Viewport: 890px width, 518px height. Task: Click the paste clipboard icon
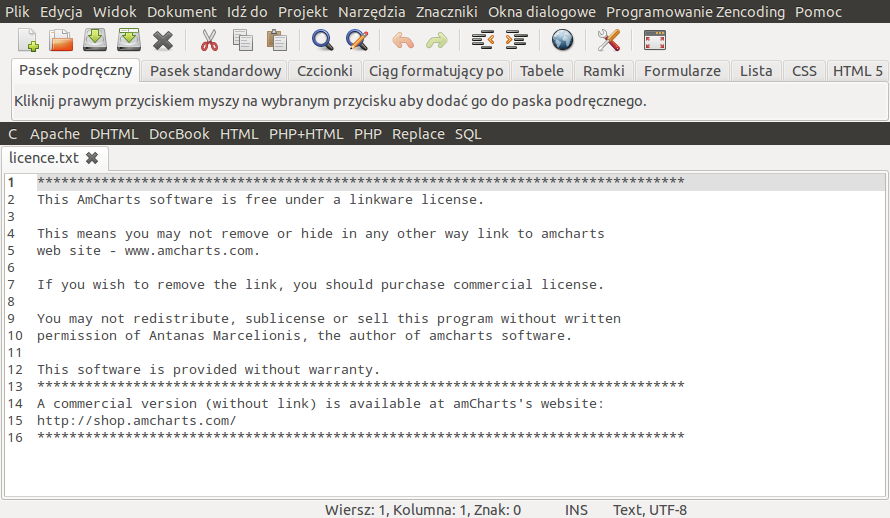point(276,40)
